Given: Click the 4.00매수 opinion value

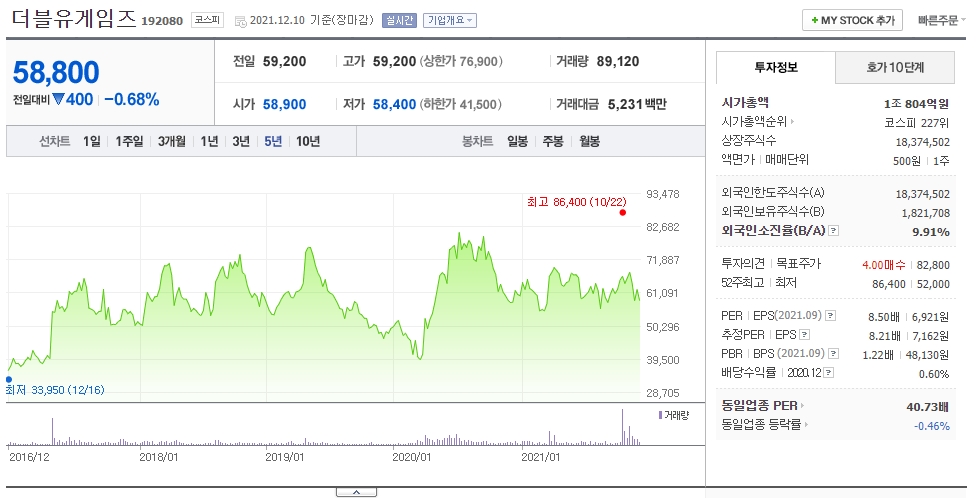Looking at the screenshot, I should [x=883, y=265].
